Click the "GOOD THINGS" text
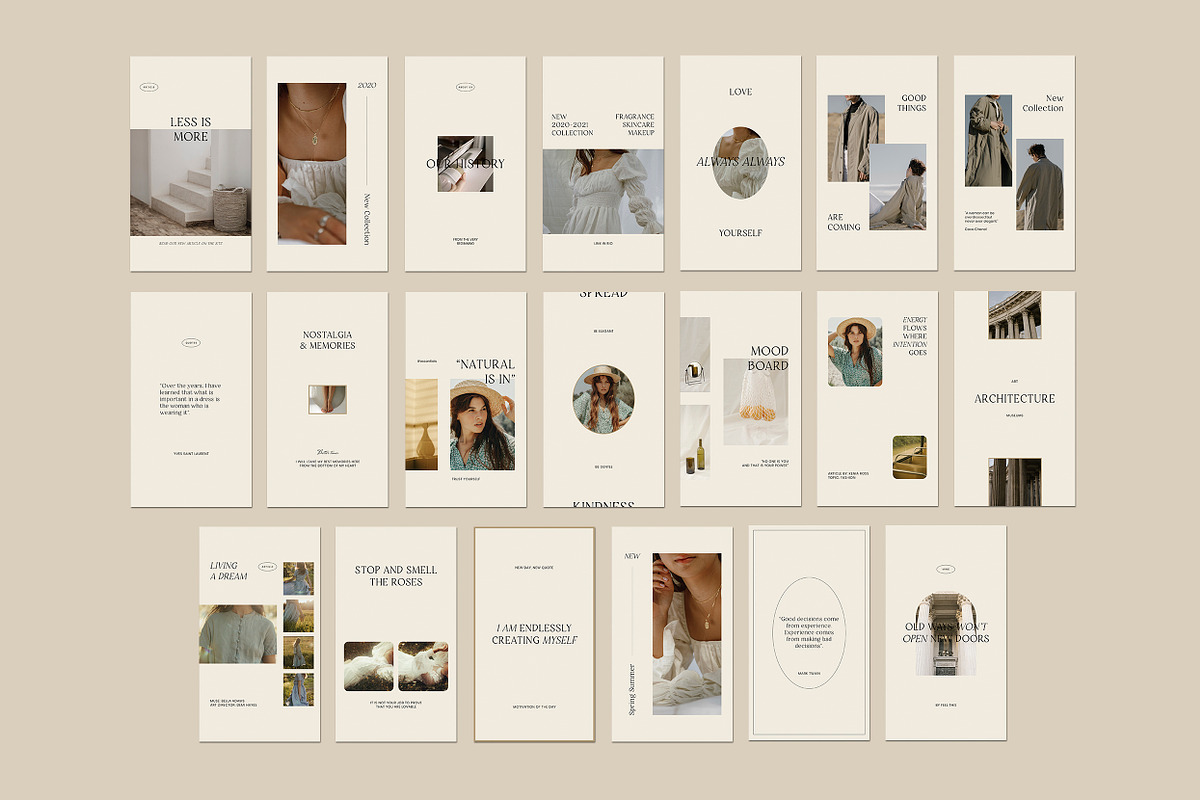Viewport: 1200px width, 800px height. point(911,103)
